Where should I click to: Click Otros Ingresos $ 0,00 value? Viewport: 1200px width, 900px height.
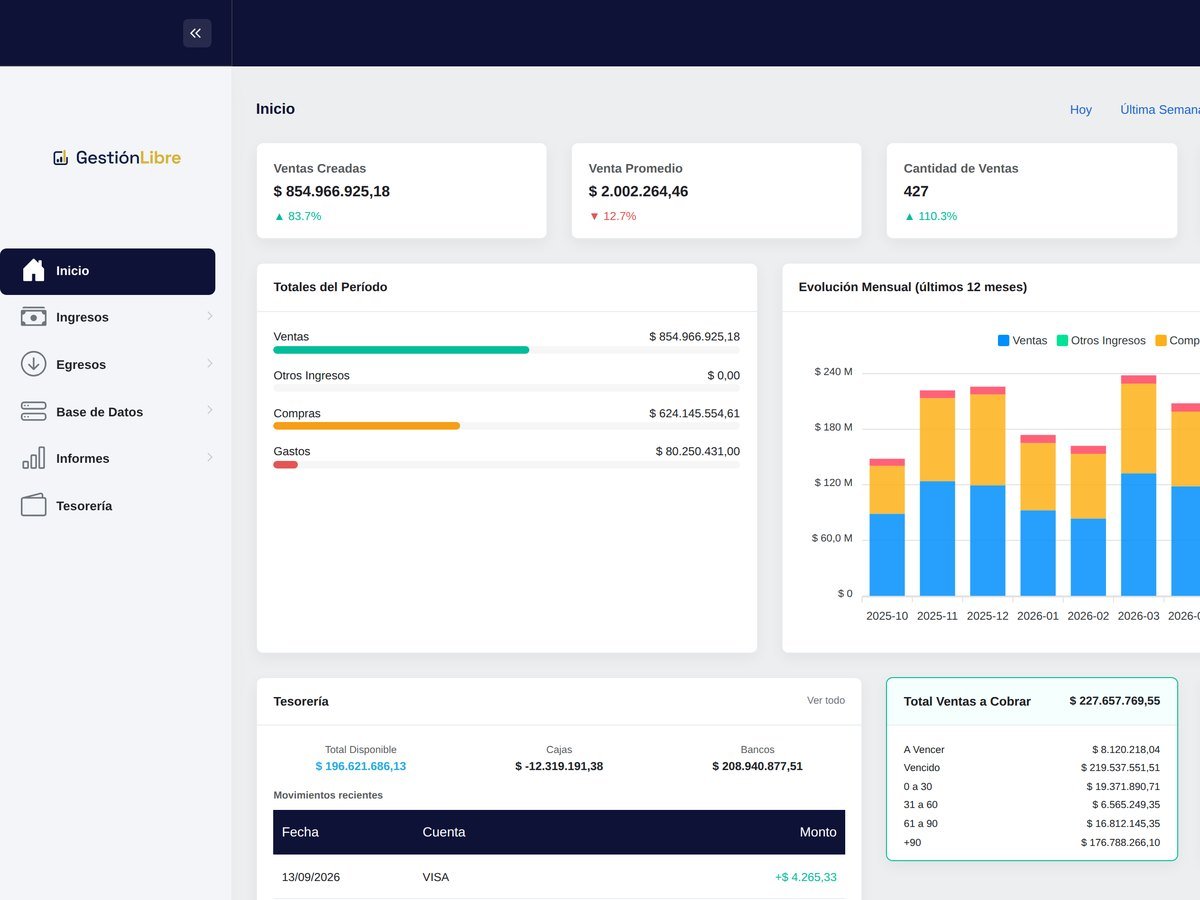coord(724,375)
